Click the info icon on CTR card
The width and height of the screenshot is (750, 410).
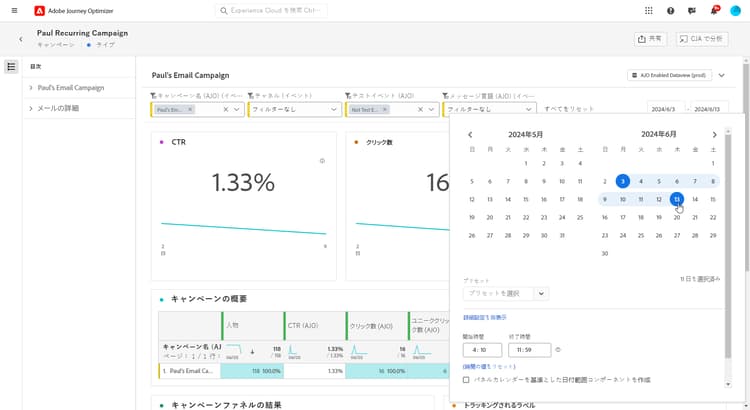tap(322, 161)
